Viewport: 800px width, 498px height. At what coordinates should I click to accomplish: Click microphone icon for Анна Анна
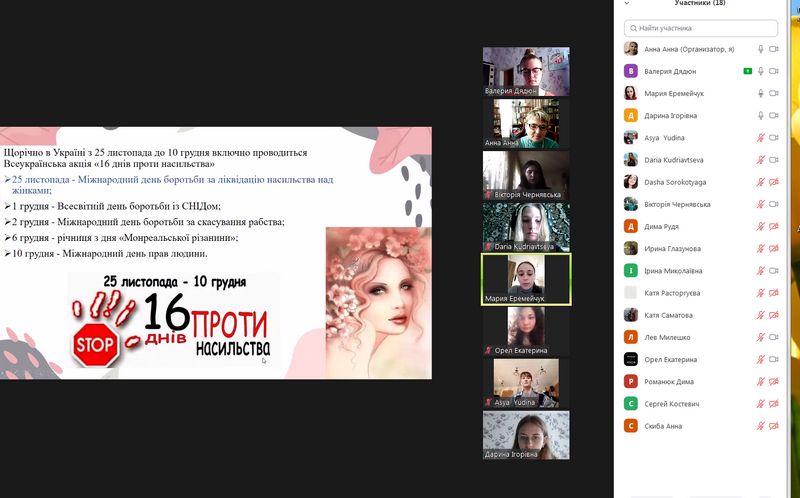click(760, 49)
